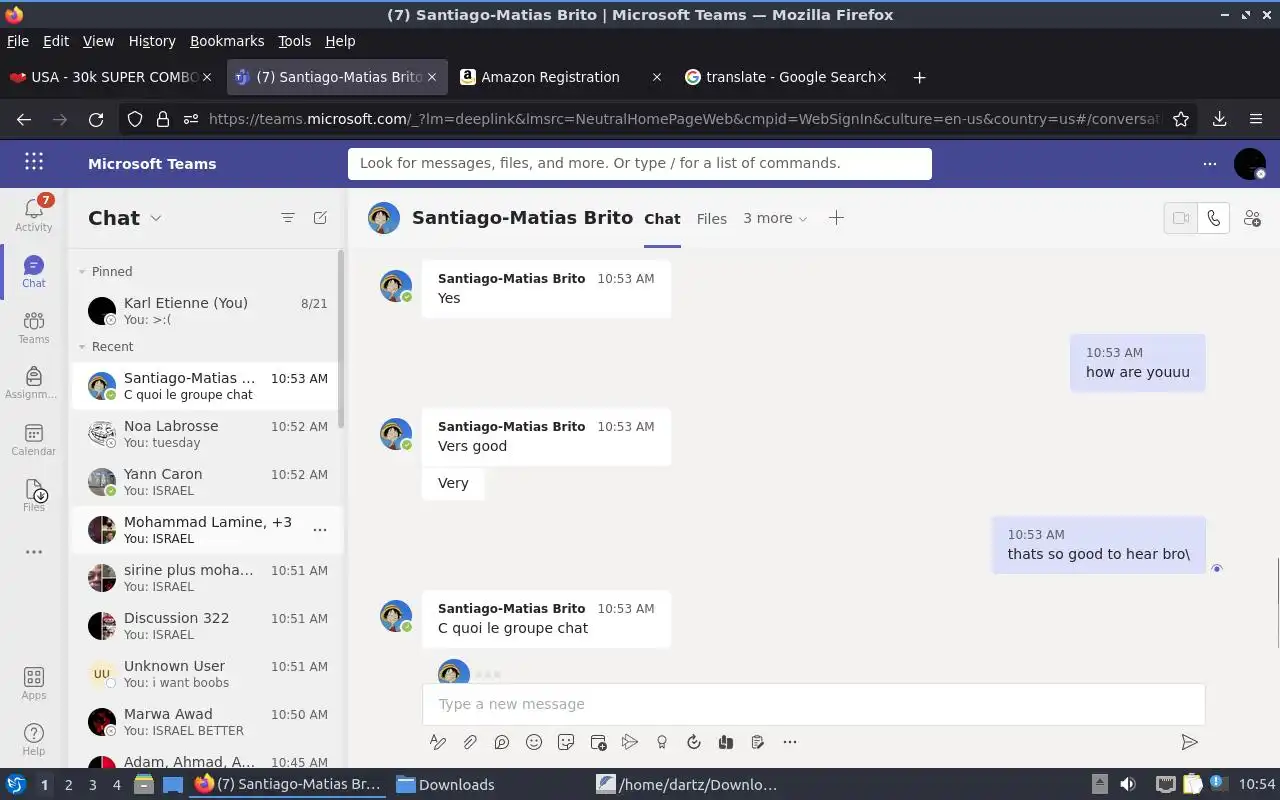This screenshot has width=1280, height=800.
Task: Open sirine plus moha... group chat
Action: coord(205,578)
